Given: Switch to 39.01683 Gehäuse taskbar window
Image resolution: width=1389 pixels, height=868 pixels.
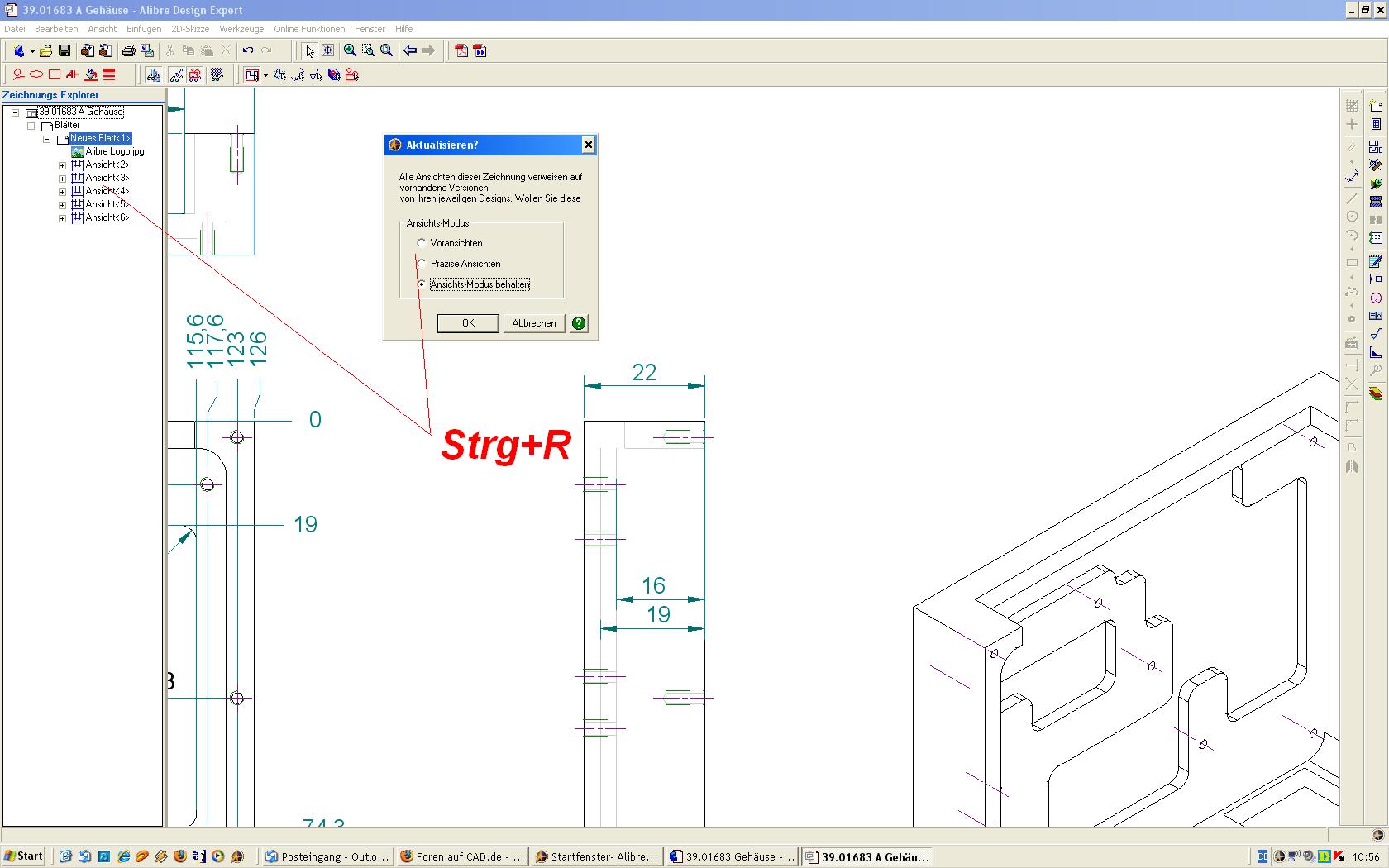Looking at the screenshot, I should coord(732,856).
